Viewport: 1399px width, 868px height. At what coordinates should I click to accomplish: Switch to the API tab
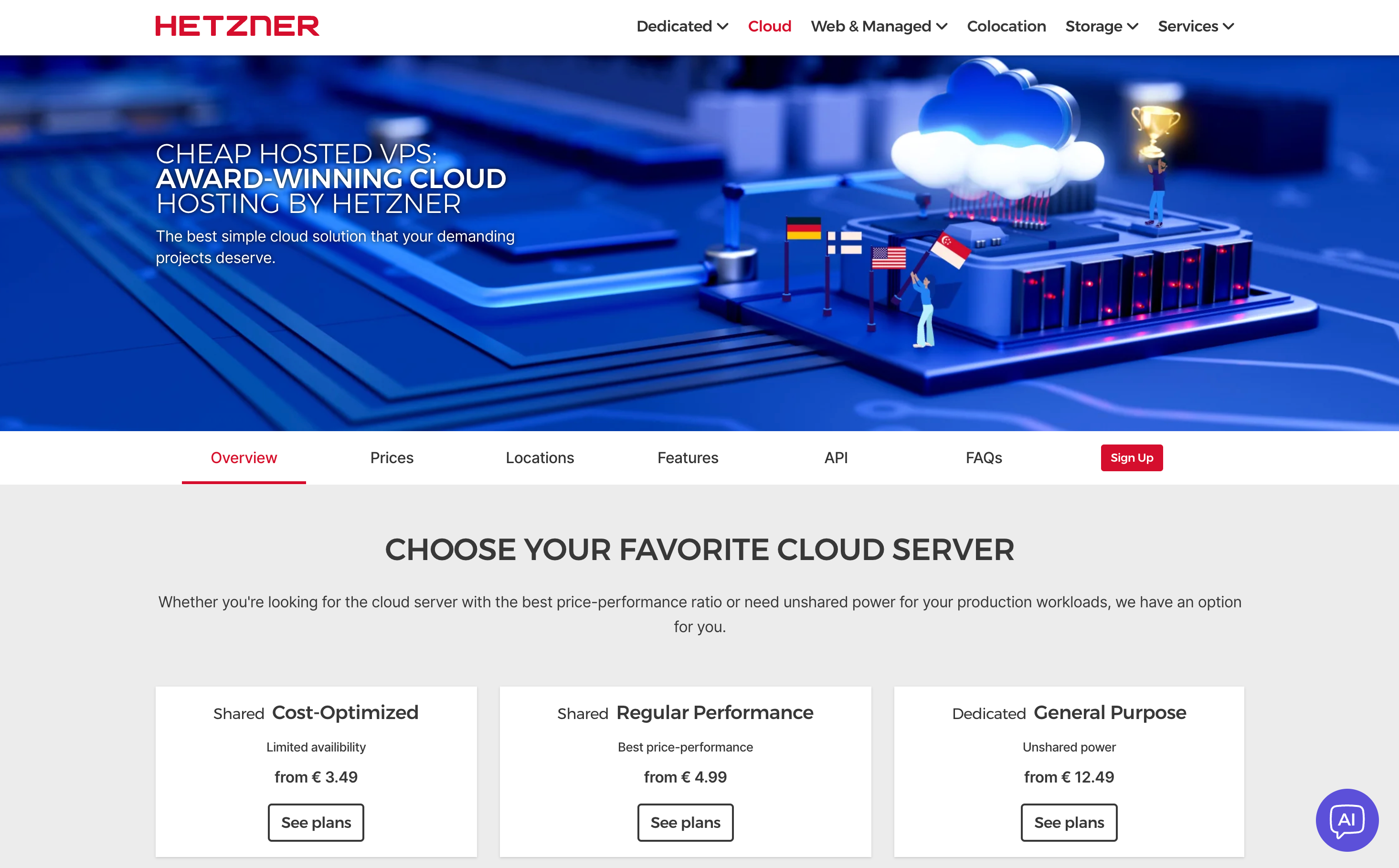[836, 457]
